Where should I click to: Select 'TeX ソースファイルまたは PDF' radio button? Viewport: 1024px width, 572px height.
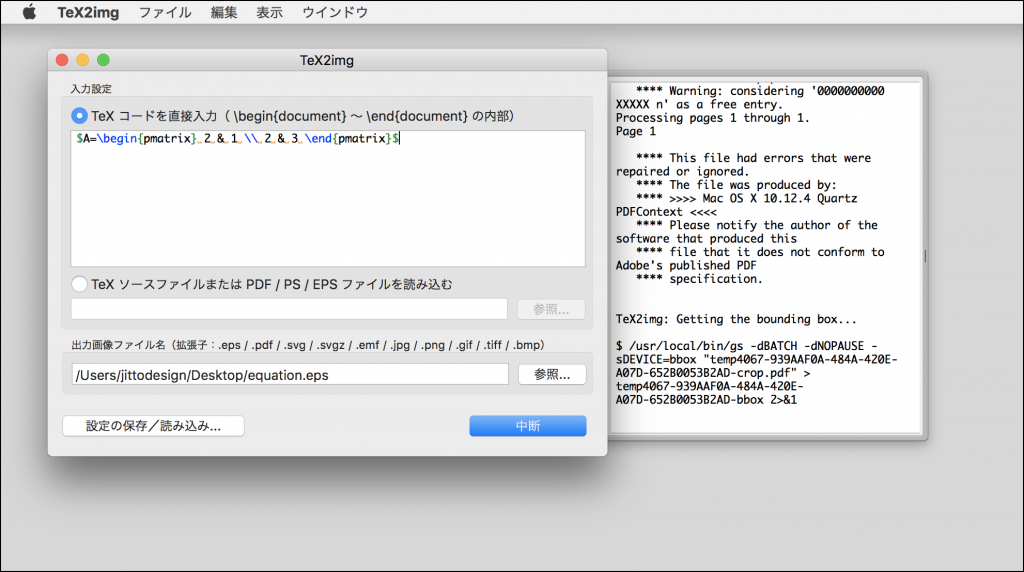tap(79, 284)
